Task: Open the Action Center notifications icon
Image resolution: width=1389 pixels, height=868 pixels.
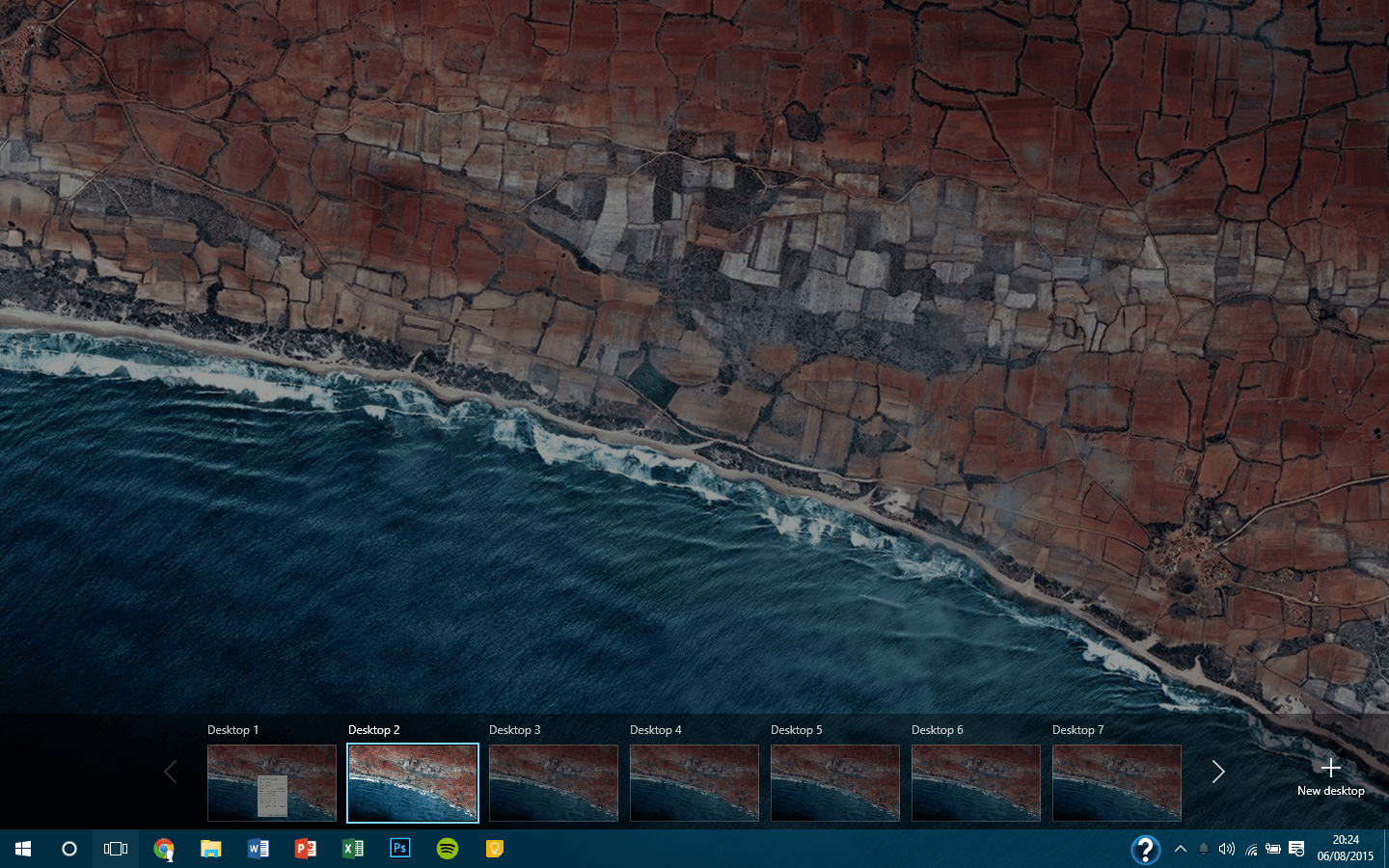Action: (1296, 849)
